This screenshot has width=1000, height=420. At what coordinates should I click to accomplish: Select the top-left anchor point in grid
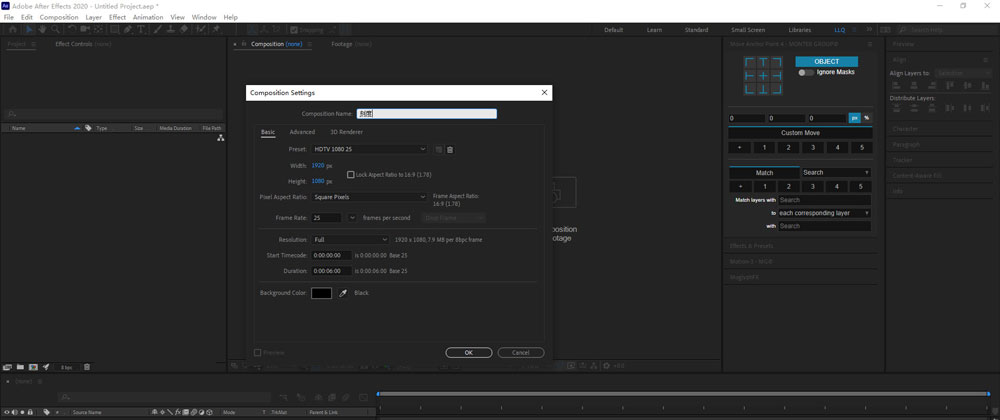pos(749,63)
